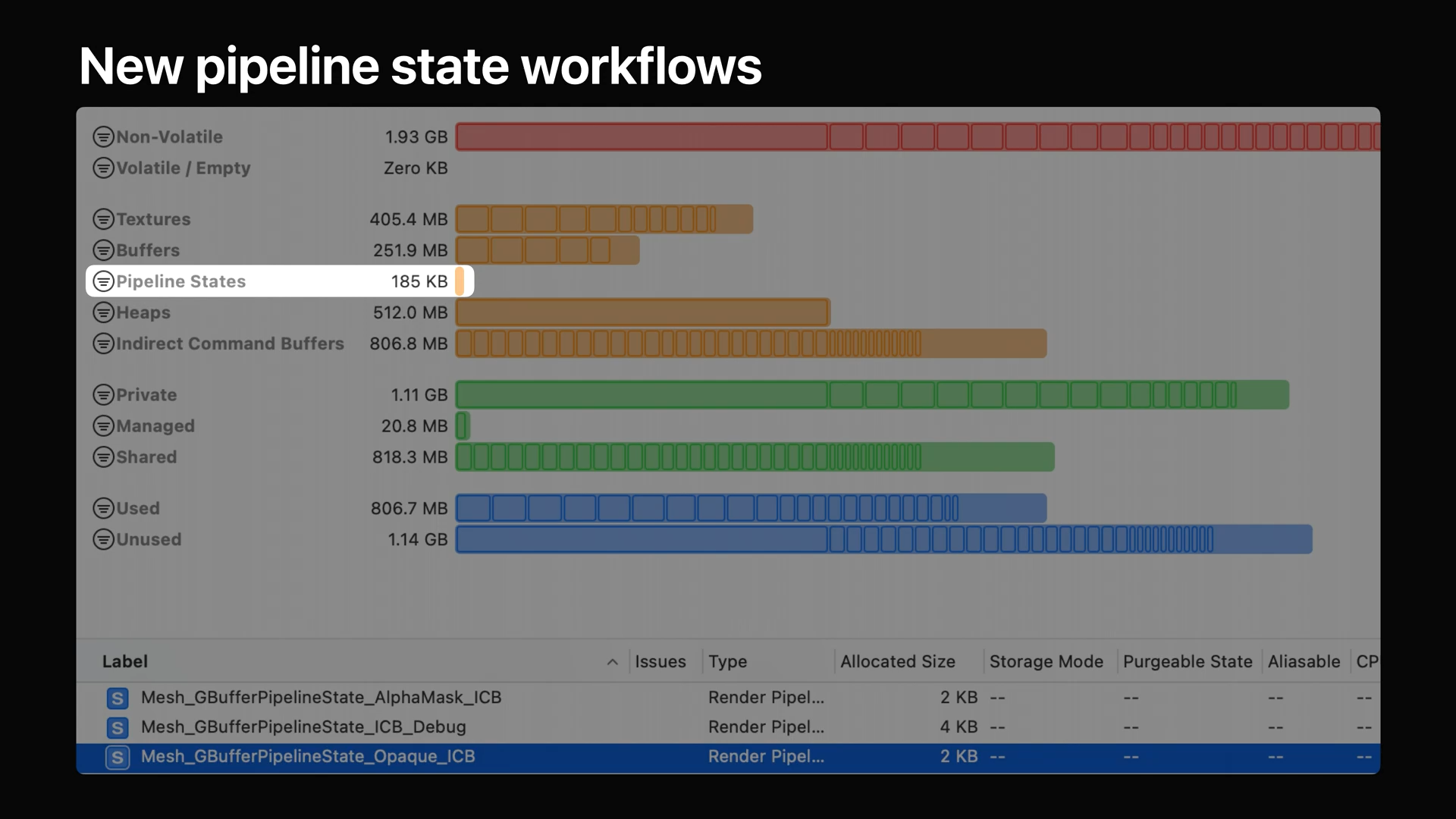The image size is (1456, 819).
Task: Click the filter icon beside Non-Volatile
Action: pyautogui.click(x=103, y=137)
